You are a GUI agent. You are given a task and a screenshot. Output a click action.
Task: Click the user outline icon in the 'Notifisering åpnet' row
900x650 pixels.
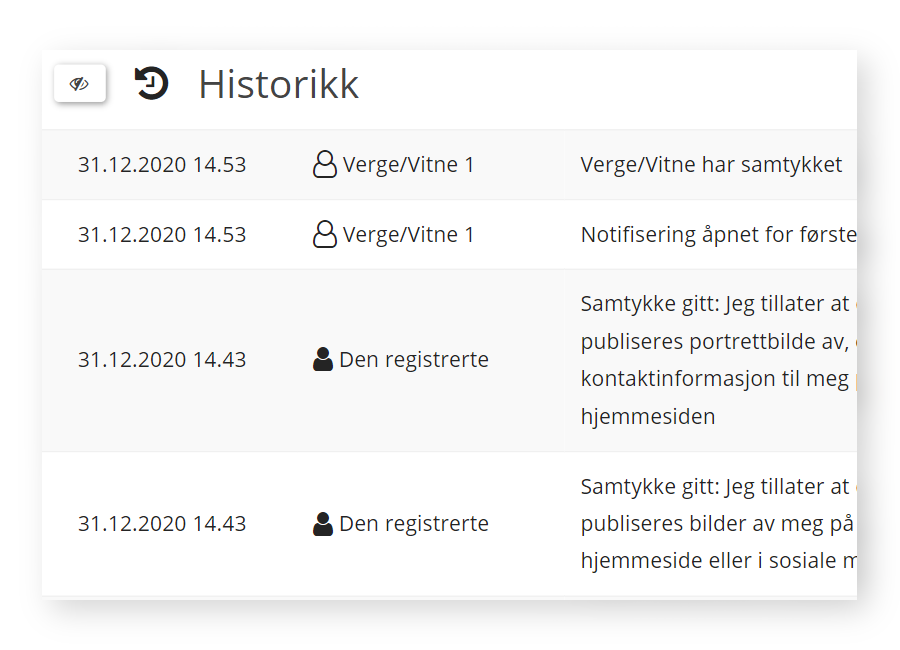pyautogui.click(x=324, y=234)
